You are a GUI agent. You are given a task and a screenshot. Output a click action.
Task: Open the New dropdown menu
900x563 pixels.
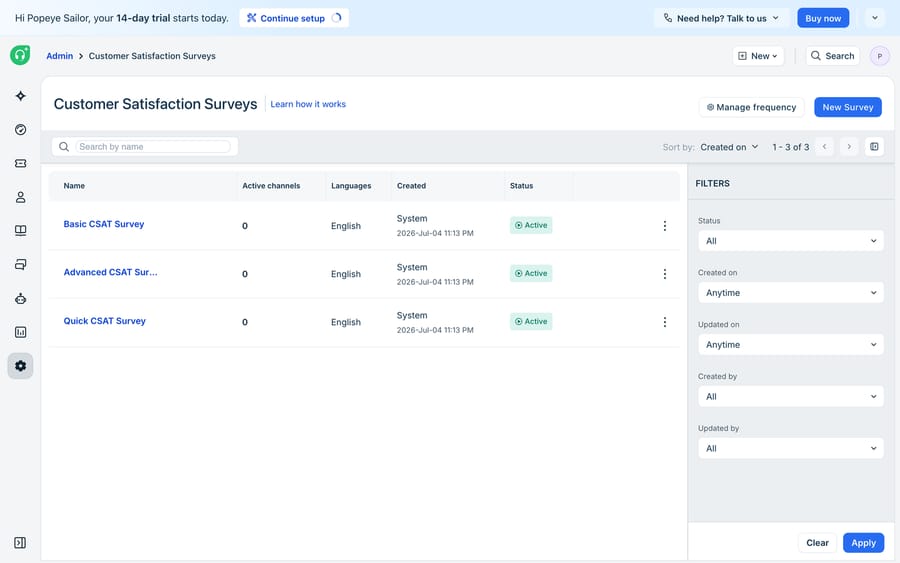[x=758, y=56]
